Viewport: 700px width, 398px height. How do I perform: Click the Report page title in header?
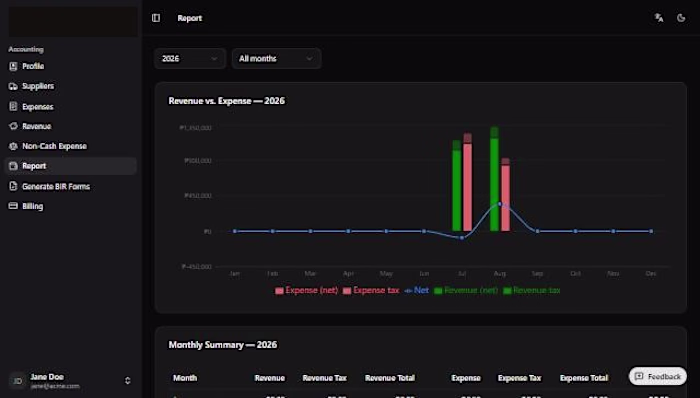pyautogui.click(x=190, y=18)
